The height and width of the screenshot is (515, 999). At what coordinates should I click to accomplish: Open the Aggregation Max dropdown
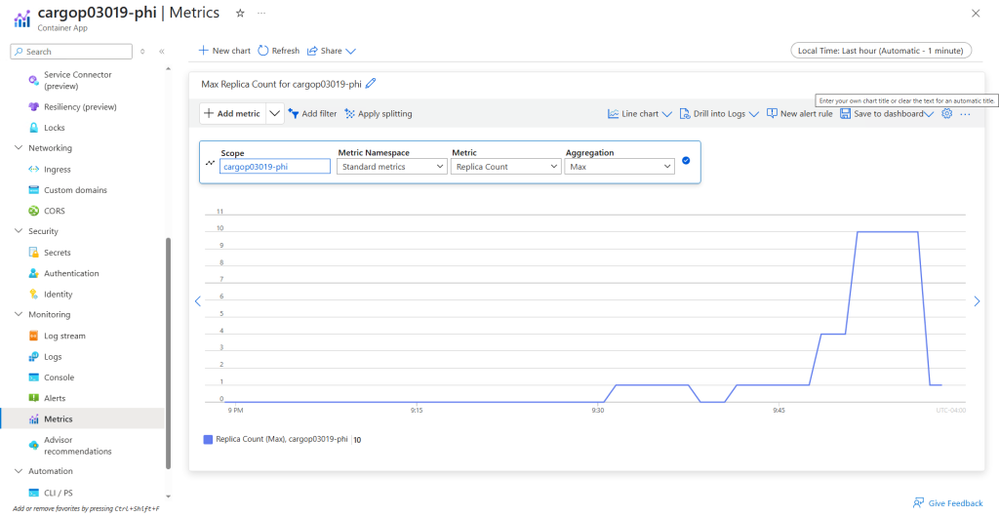(619, 167)
